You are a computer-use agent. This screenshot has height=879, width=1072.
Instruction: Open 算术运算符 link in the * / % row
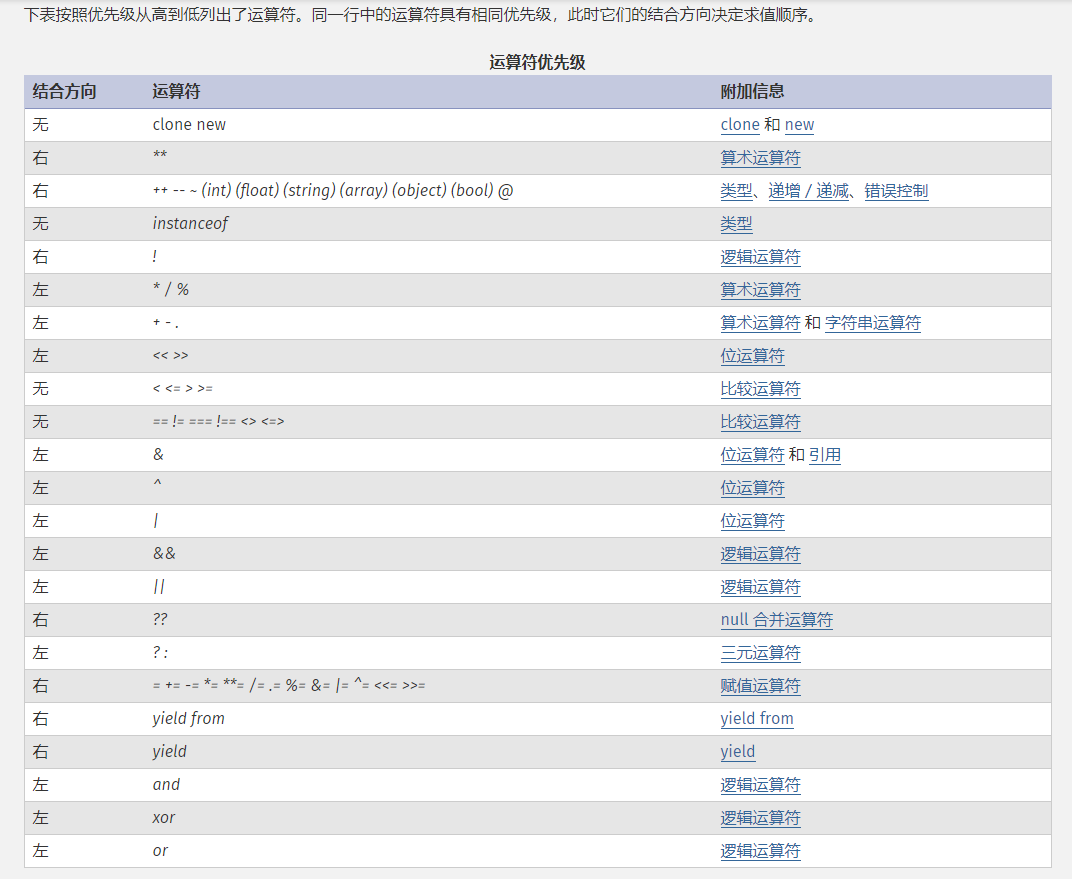(760, 290)
